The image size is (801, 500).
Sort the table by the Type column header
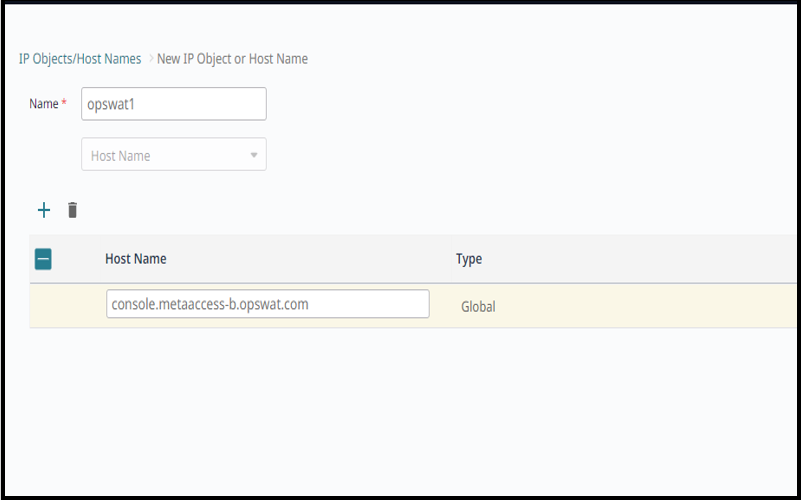pos(469,259)
